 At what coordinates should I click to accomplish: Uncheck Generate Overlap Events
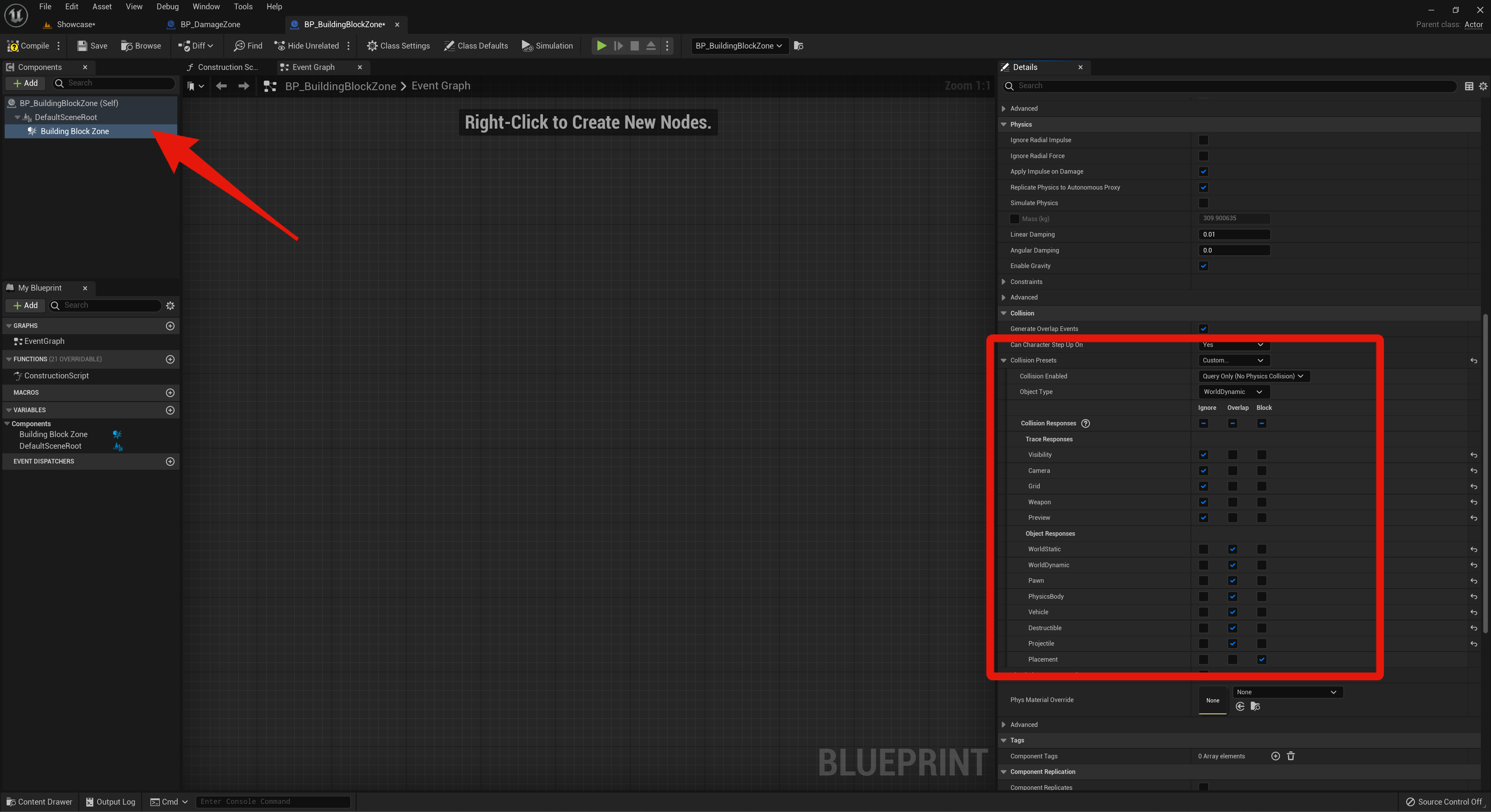tap(1203, 329)
